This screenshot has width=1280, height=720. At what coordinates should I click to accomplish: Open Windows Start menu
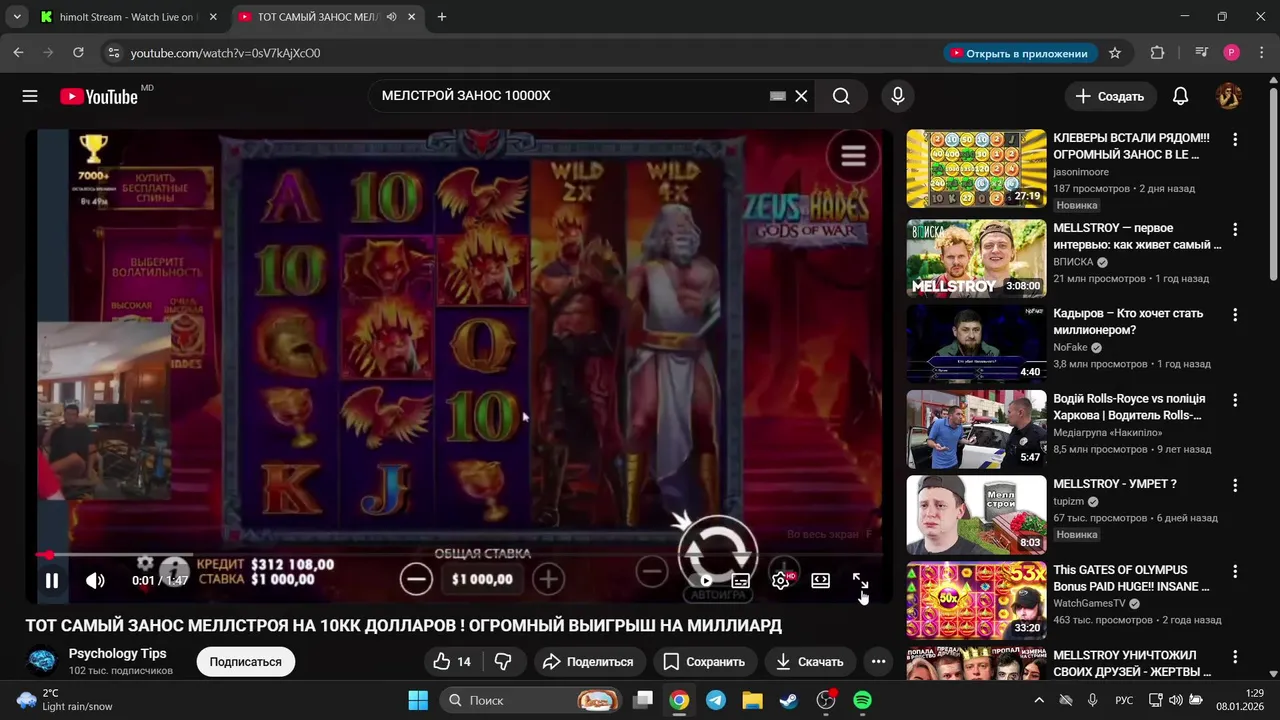click(x=418, y=700)
